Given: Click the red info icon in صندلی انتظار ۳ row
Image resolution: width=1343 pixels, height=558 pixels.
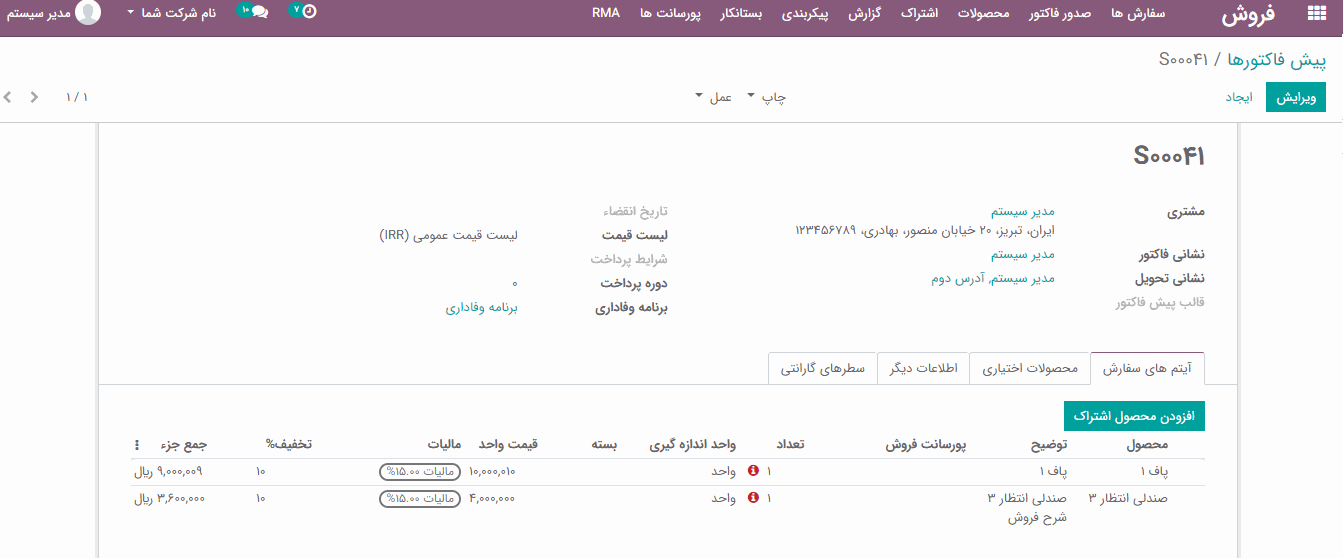Looking at the screenshot, I should pyautogui.click(x=753, y=497).
